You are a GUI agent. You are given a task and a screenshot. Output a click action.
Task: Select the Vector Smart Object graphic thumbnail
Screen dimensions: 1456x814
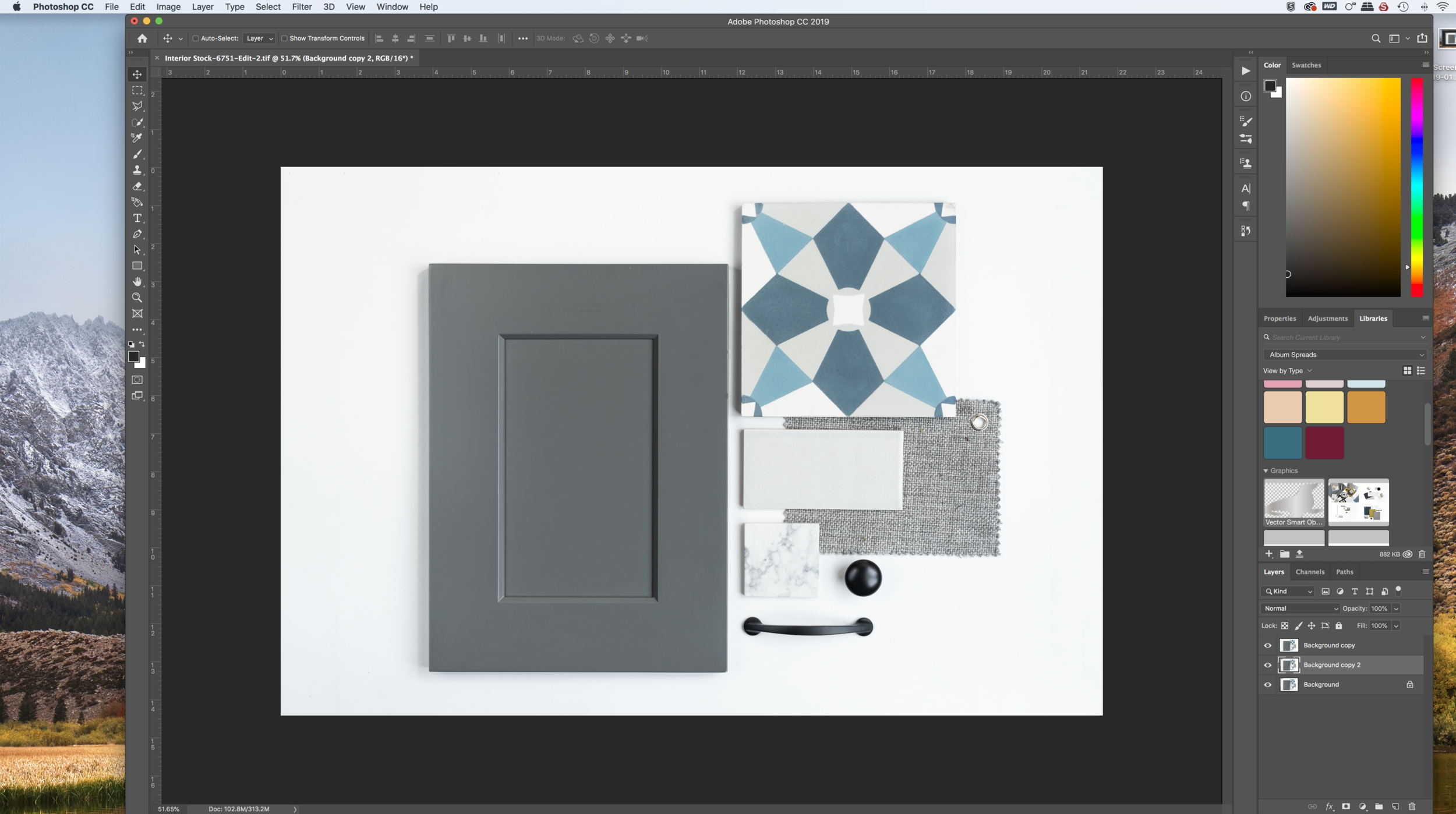pos(1294,502)
